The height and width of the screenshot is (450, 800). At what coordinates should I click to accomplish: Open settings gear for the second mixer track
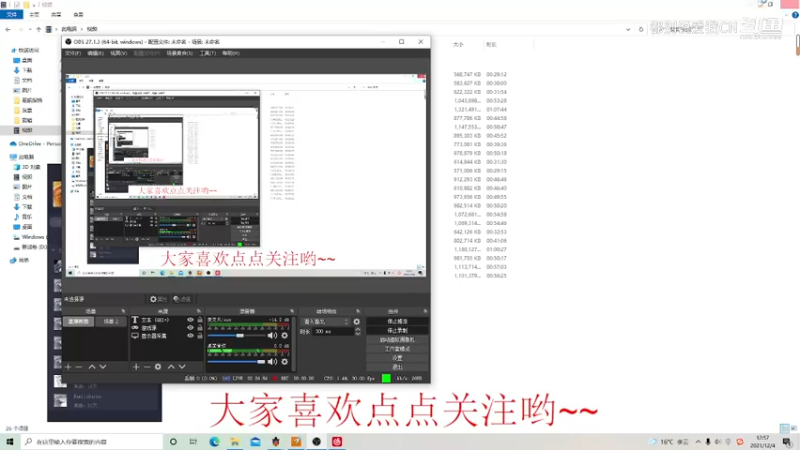point(285,362)
